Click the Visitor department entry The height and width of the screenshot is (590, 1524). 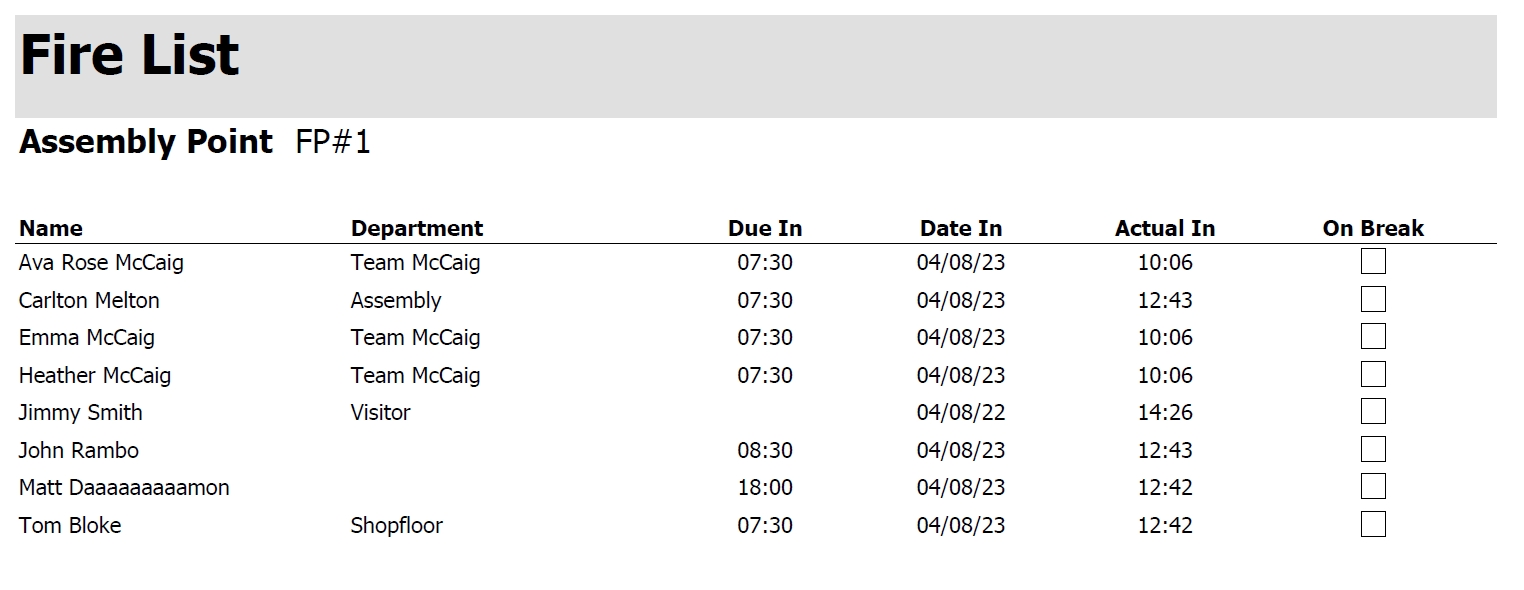(380, 412)
